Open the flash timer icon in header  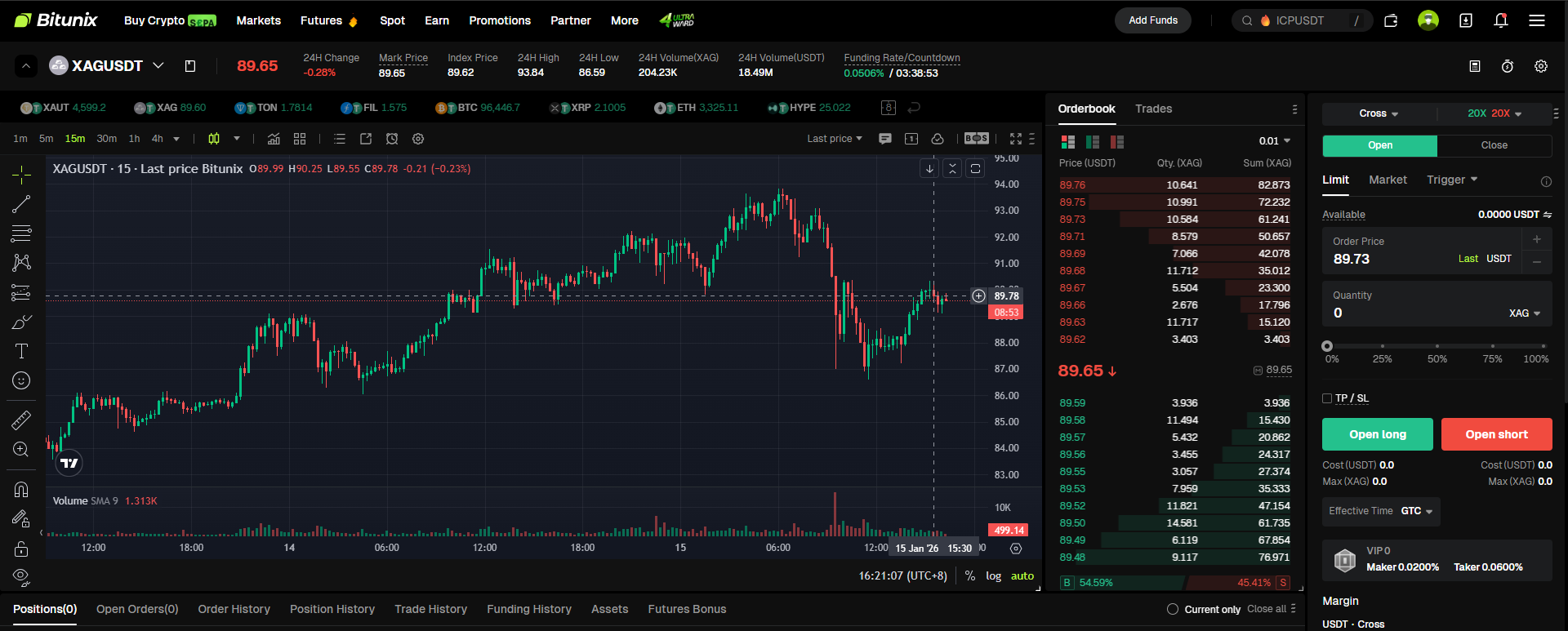[x=1508, y=66]
